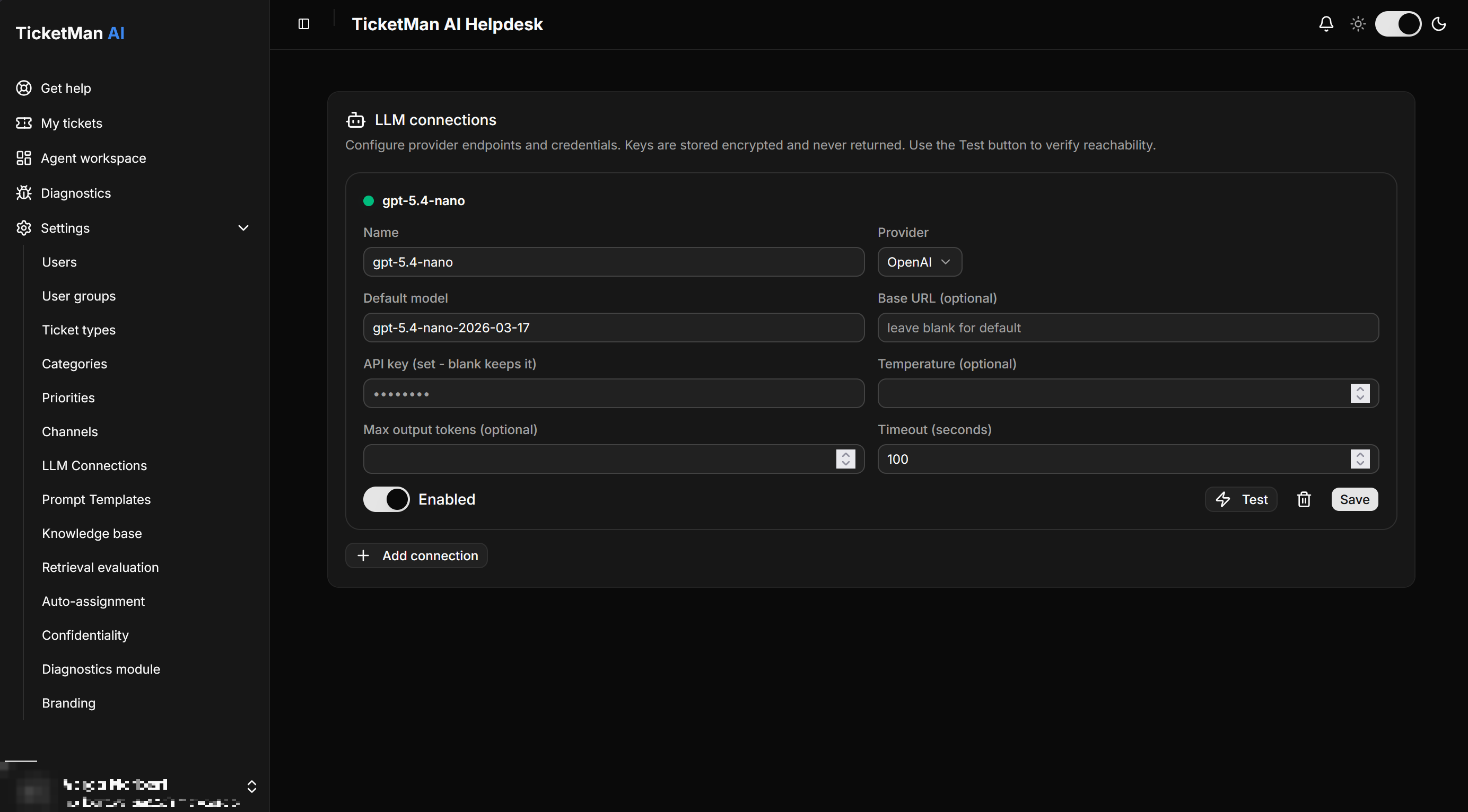
Task: Open My tickets page
Action: (x=72, y=123)
